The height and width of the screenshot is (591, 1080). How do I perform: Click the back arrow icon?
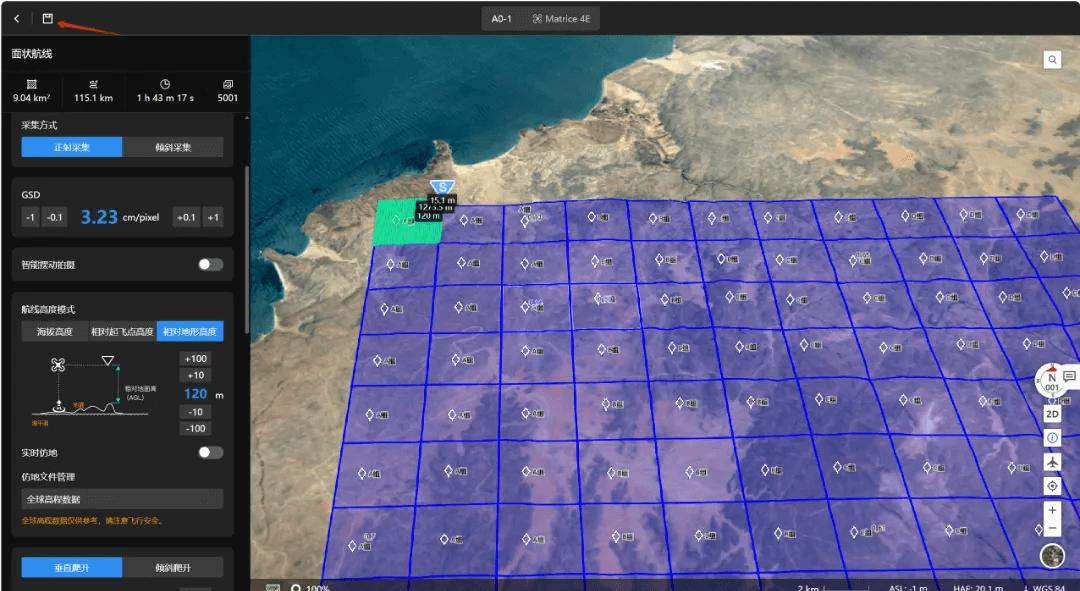17,19
